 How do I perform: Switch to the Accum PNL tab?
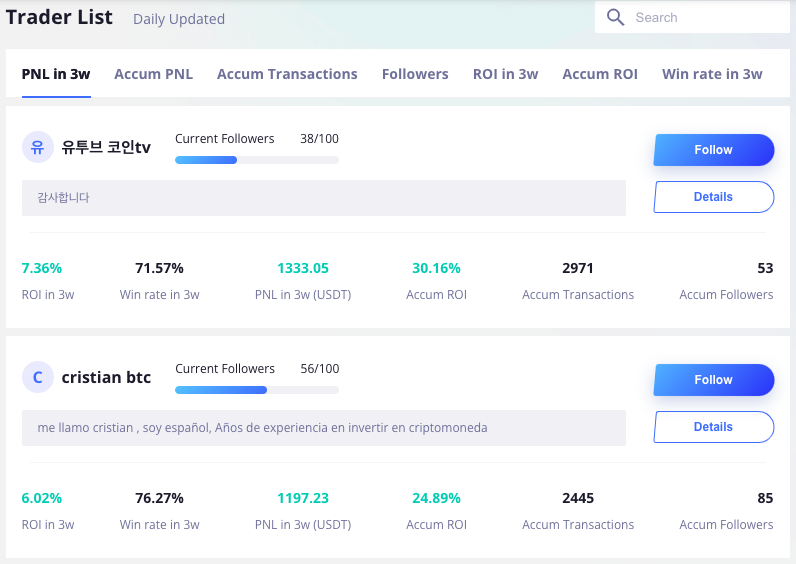pos(153,74)
